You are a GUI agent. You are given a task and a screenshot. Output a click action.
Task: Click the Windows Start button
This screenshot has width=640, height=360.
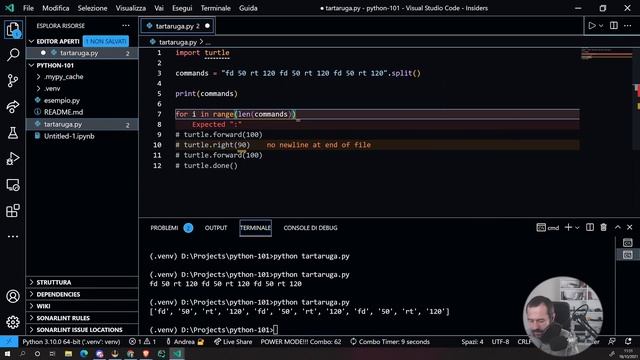tap(7, 353)
